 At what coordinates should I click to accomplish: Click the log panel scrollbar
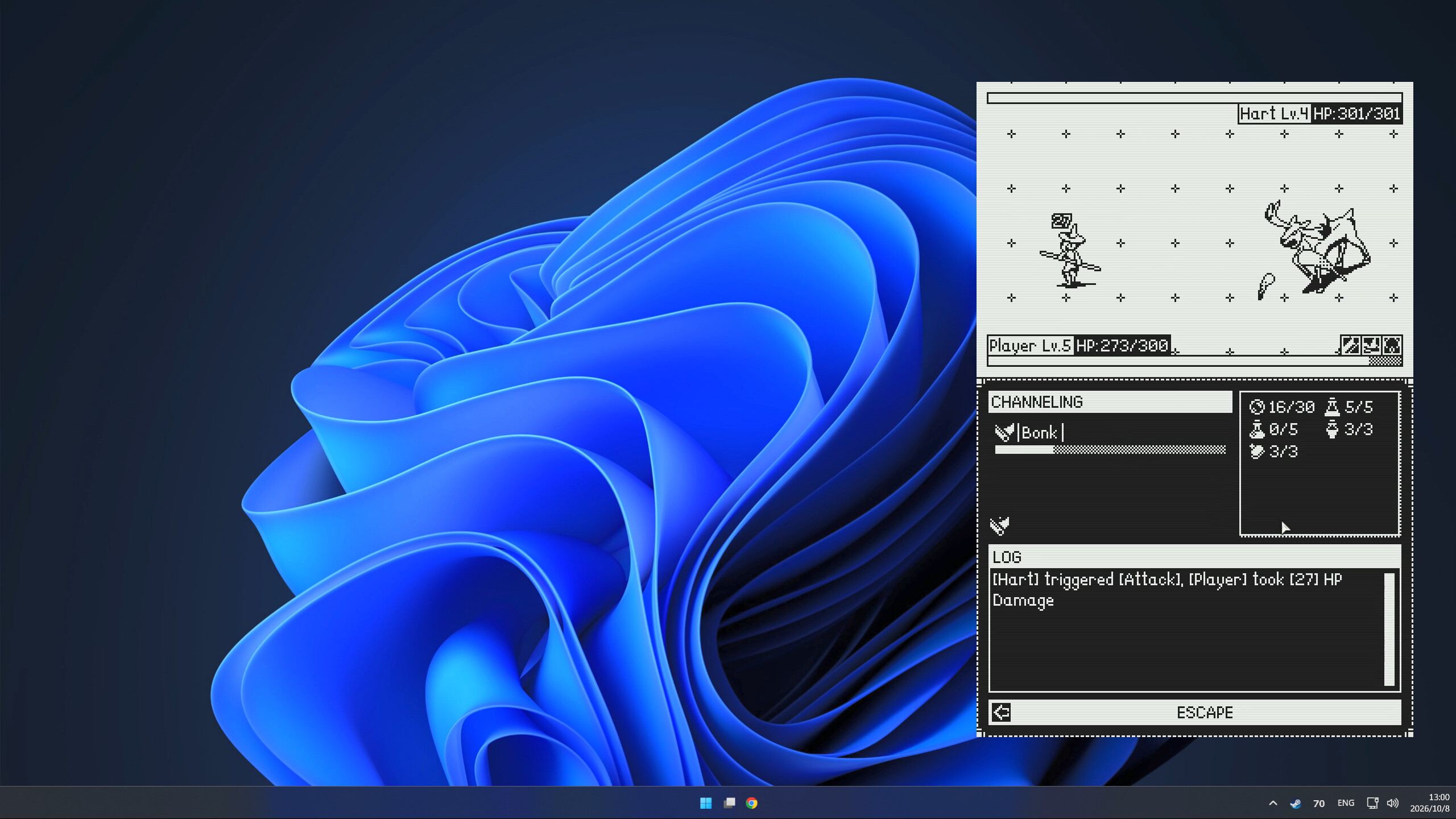pos(1389,630)
